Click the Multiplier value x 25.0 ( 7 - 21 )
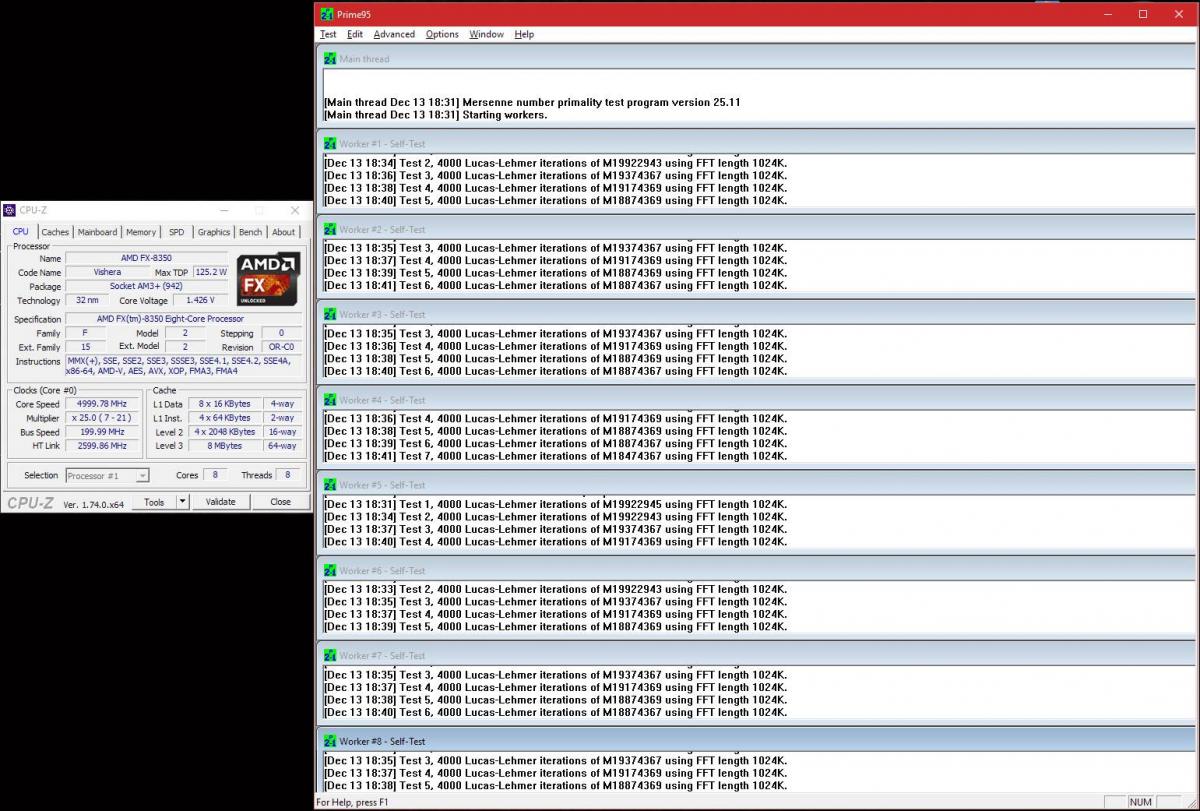 pos(102,418)
